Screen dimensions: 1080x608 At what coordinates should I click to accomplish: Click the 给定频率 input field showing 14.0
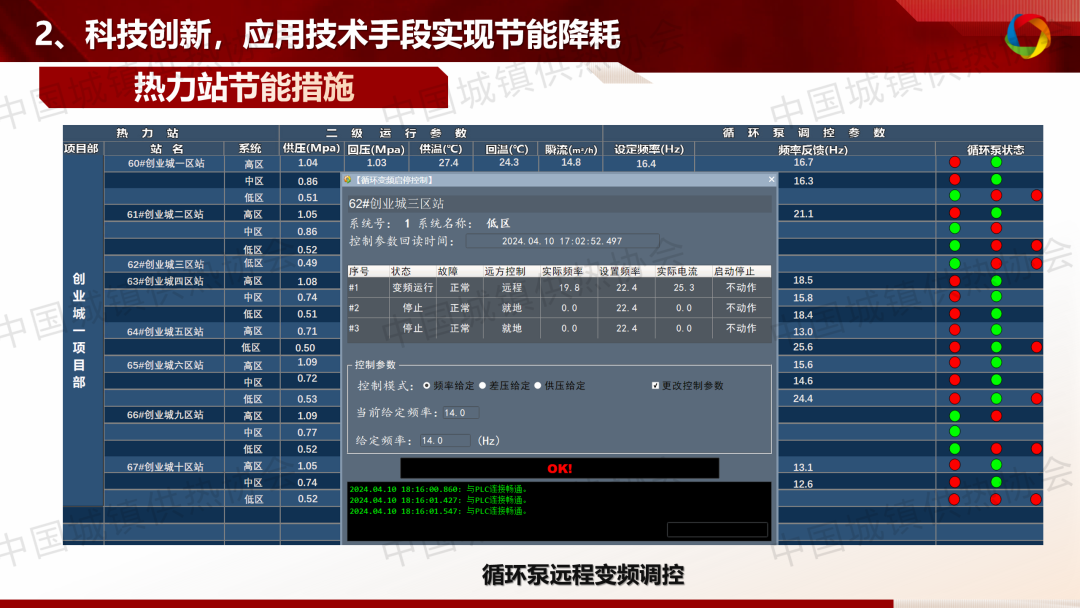[444, 440]
